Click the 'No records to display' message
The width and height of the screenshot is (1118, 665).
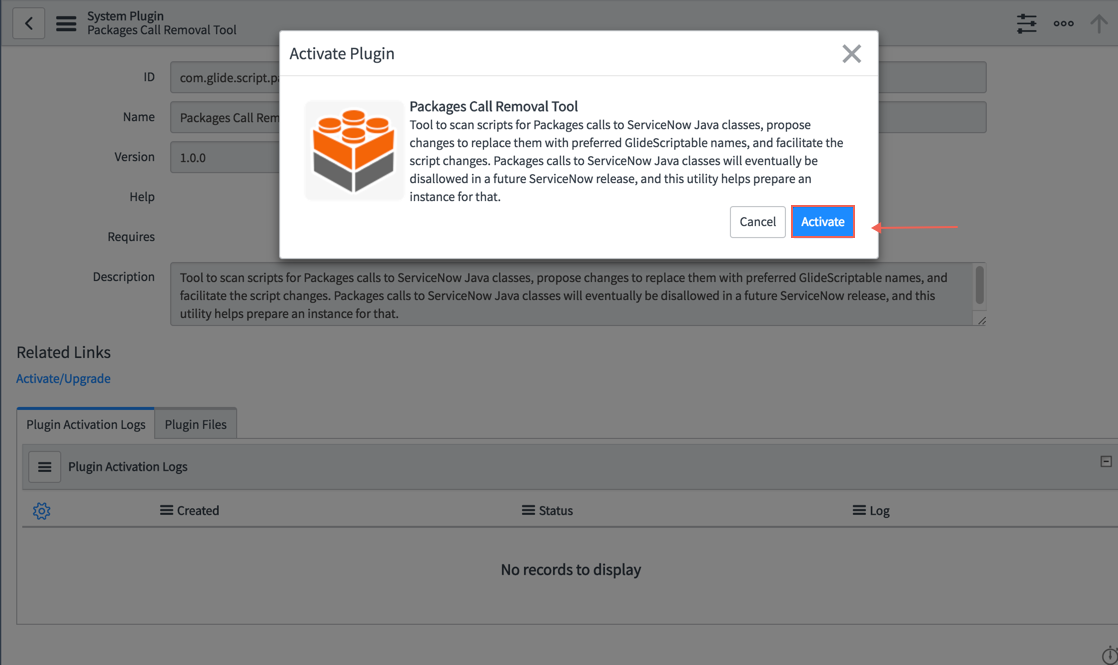tap(570, 569)
